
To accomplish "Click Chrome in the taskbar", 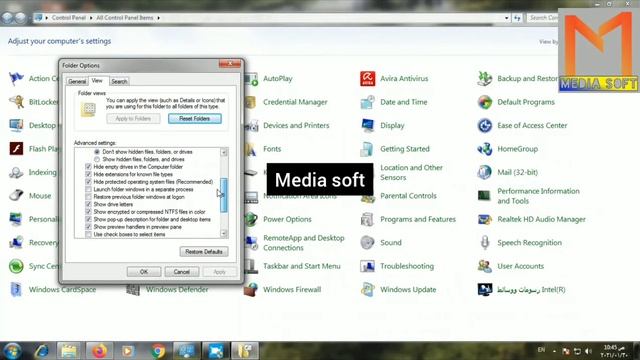I will (x=158, y=351).
